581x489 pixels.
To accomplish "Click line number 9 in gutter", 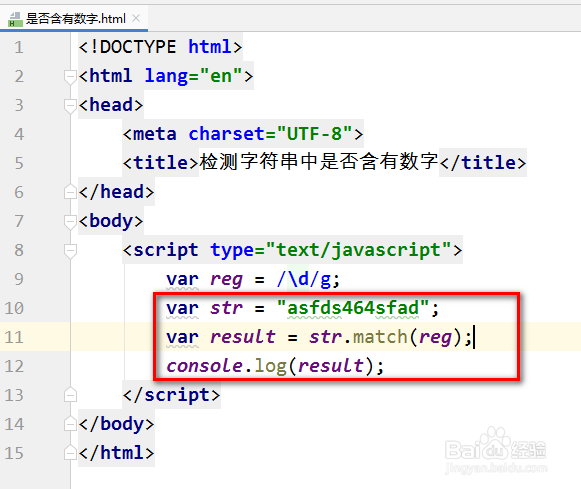I will [x=19, y=279].
